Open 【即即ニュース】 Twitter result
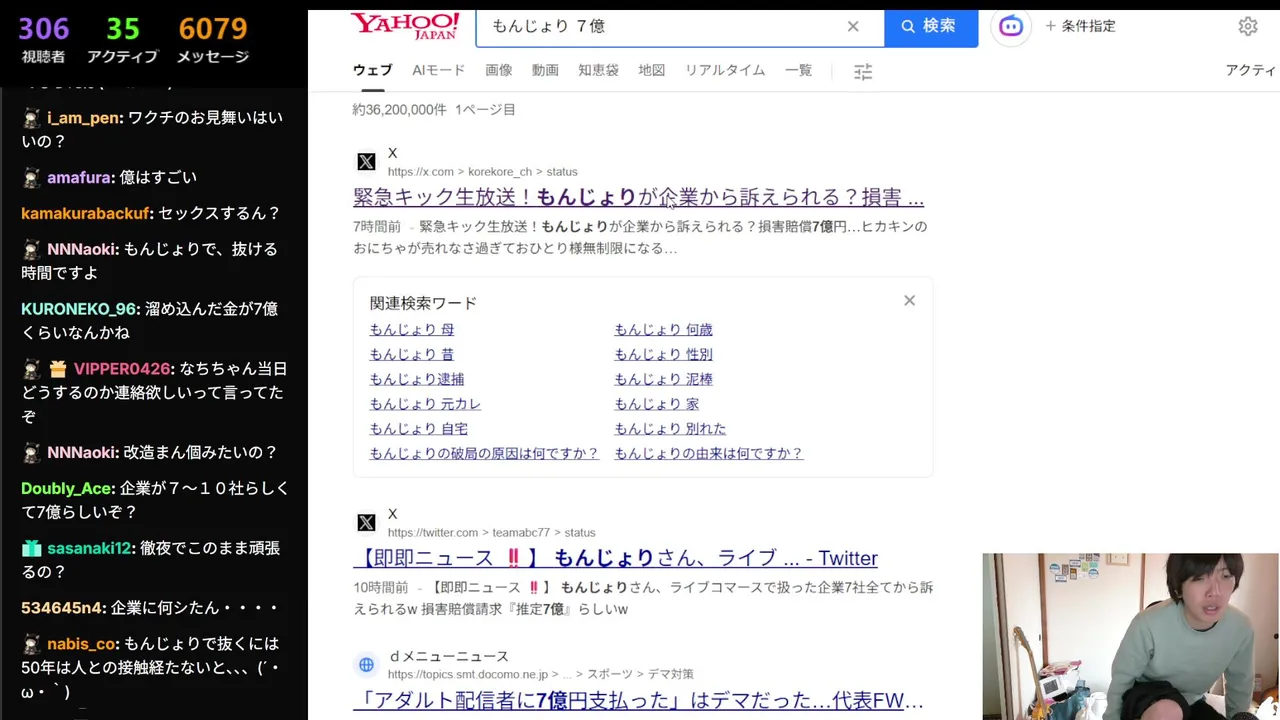1280x720 pixels. click(x=615, y=558)
